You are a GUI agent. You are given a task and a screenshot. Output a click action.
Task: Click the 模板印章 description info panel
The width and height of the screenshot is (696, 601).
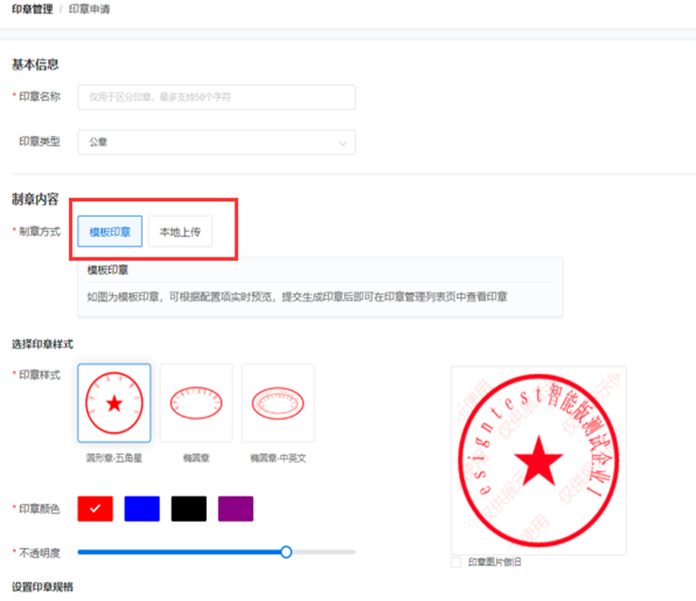point(320,287)
